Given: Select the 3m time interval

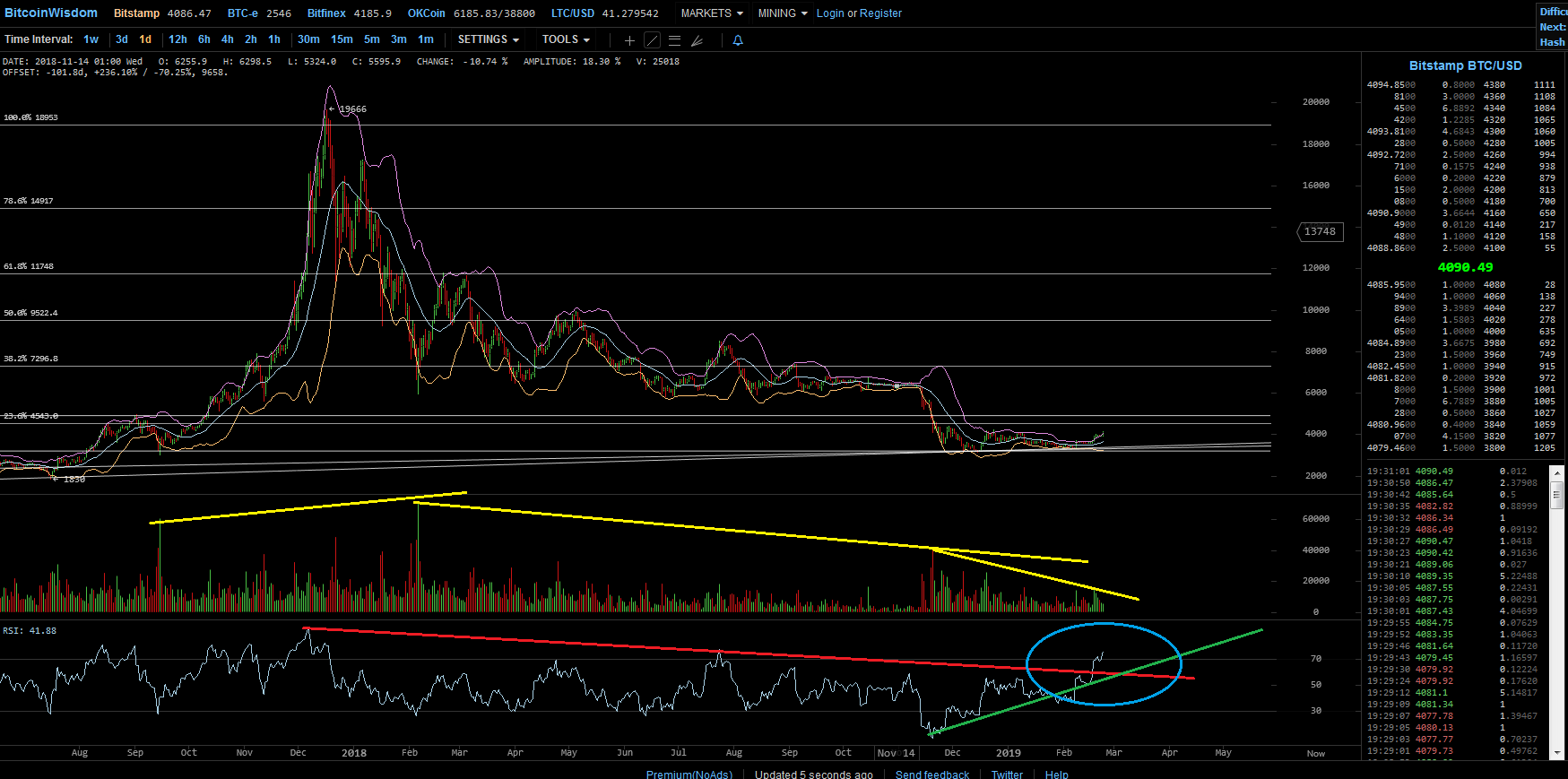Looking at the screenshot, I should pos(399,39).
